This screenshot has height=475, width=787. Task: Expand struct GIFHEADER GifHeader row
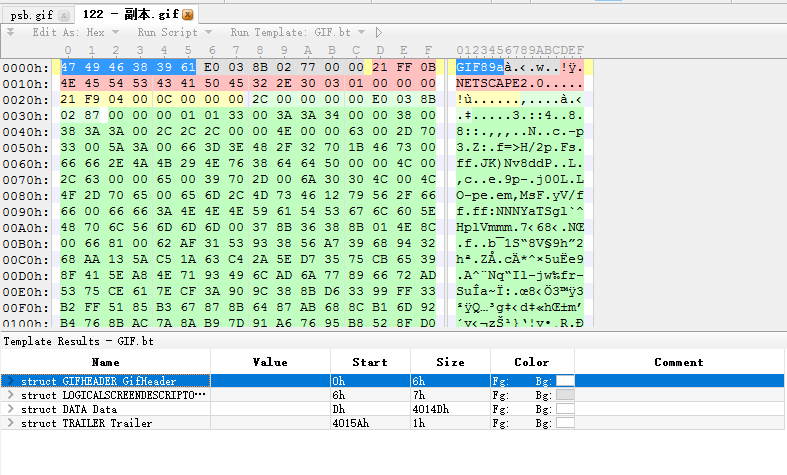[x=10, y=381]
